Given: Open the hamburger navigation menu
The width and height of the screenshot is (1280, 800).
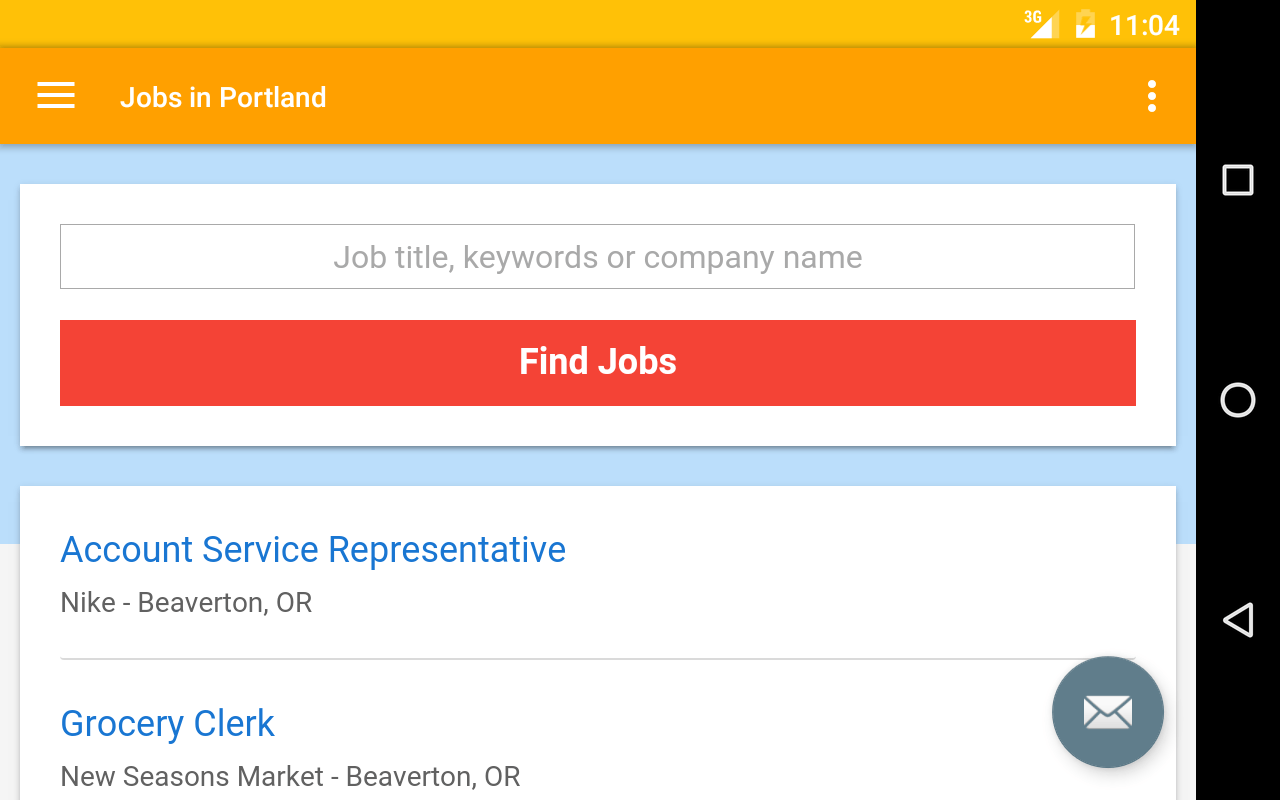Looking at the screenshot, I should (x=56, y=96).
